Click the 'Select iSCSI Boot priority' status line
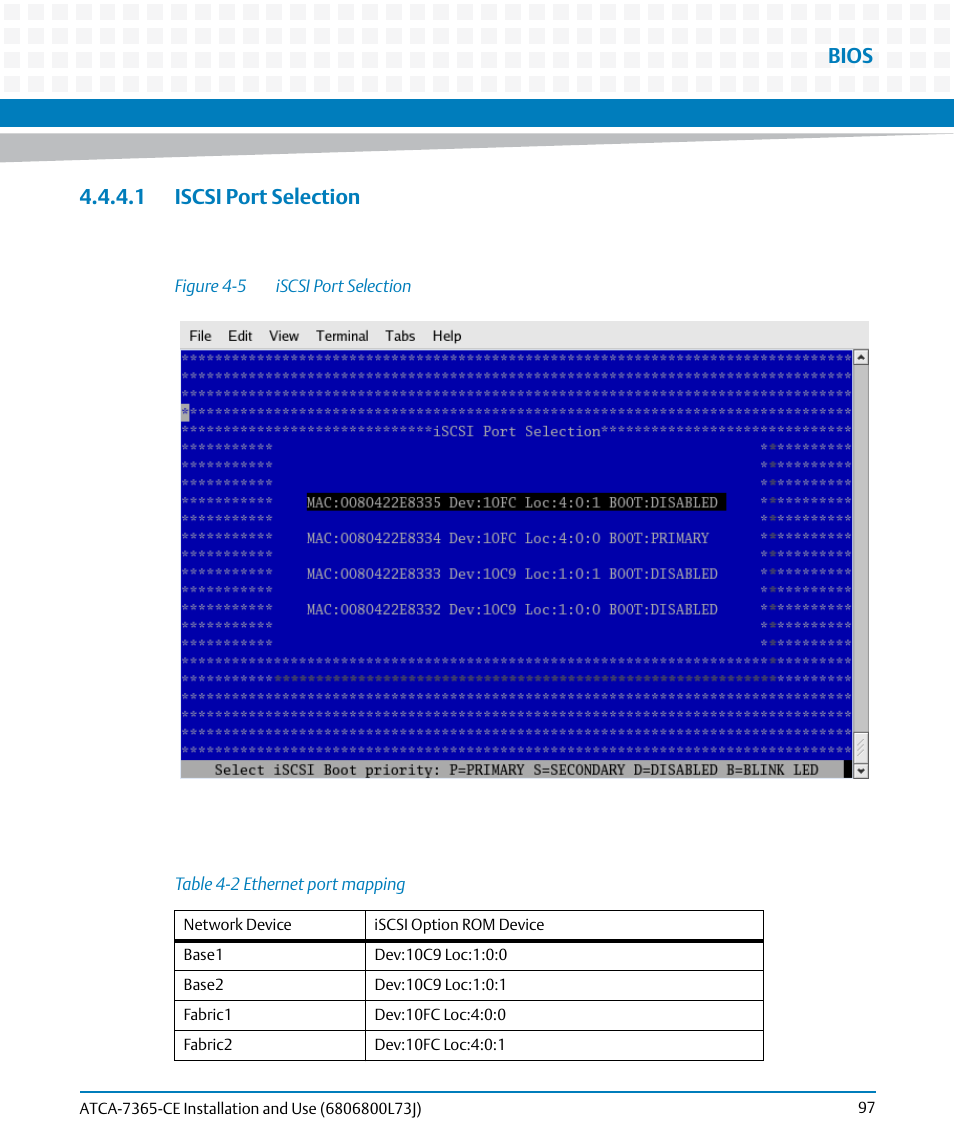This screenshot has width=954, height=1145. point(516,770)
